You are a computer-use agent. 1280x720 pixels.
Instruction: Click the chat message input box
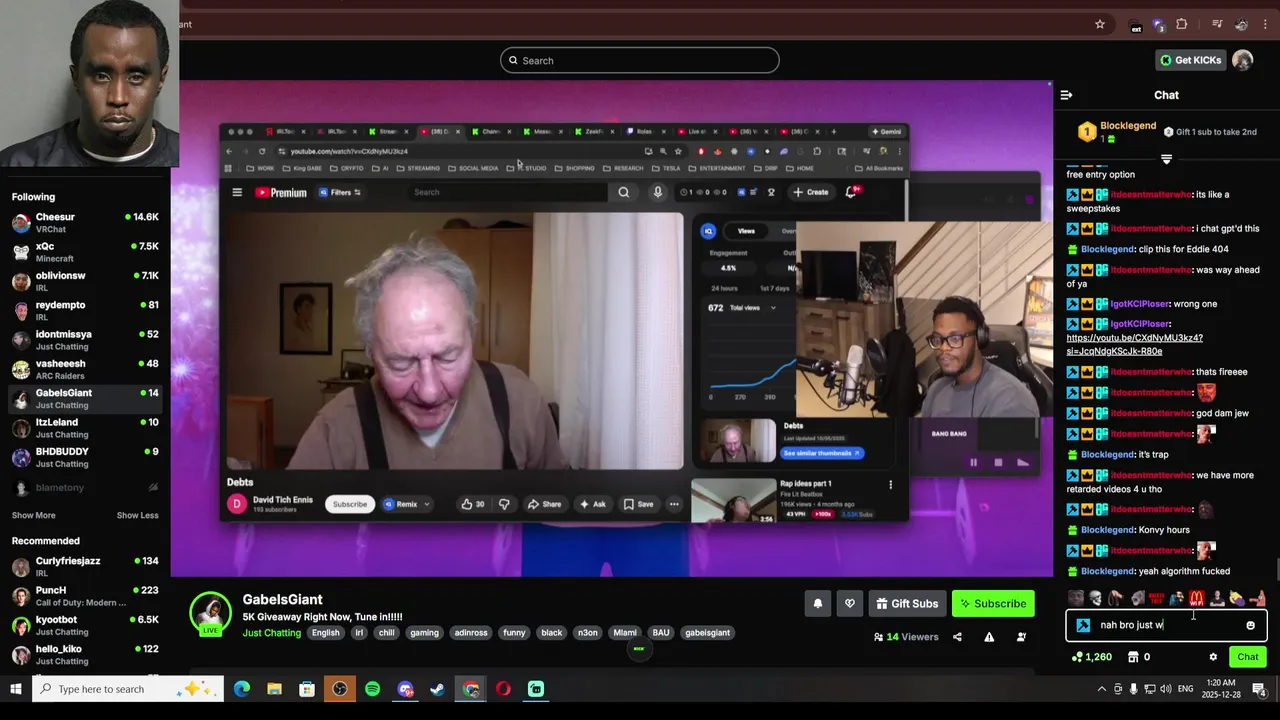pos(1167,625)
